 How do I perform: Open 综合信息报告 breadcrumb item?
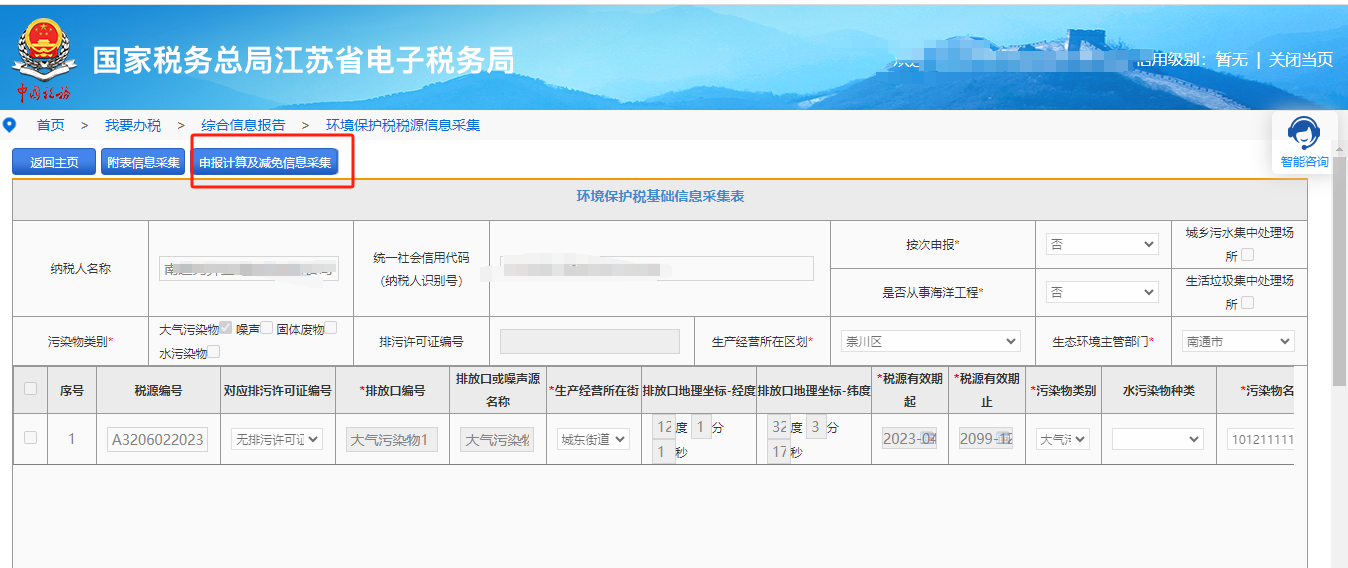click(243, 125)
